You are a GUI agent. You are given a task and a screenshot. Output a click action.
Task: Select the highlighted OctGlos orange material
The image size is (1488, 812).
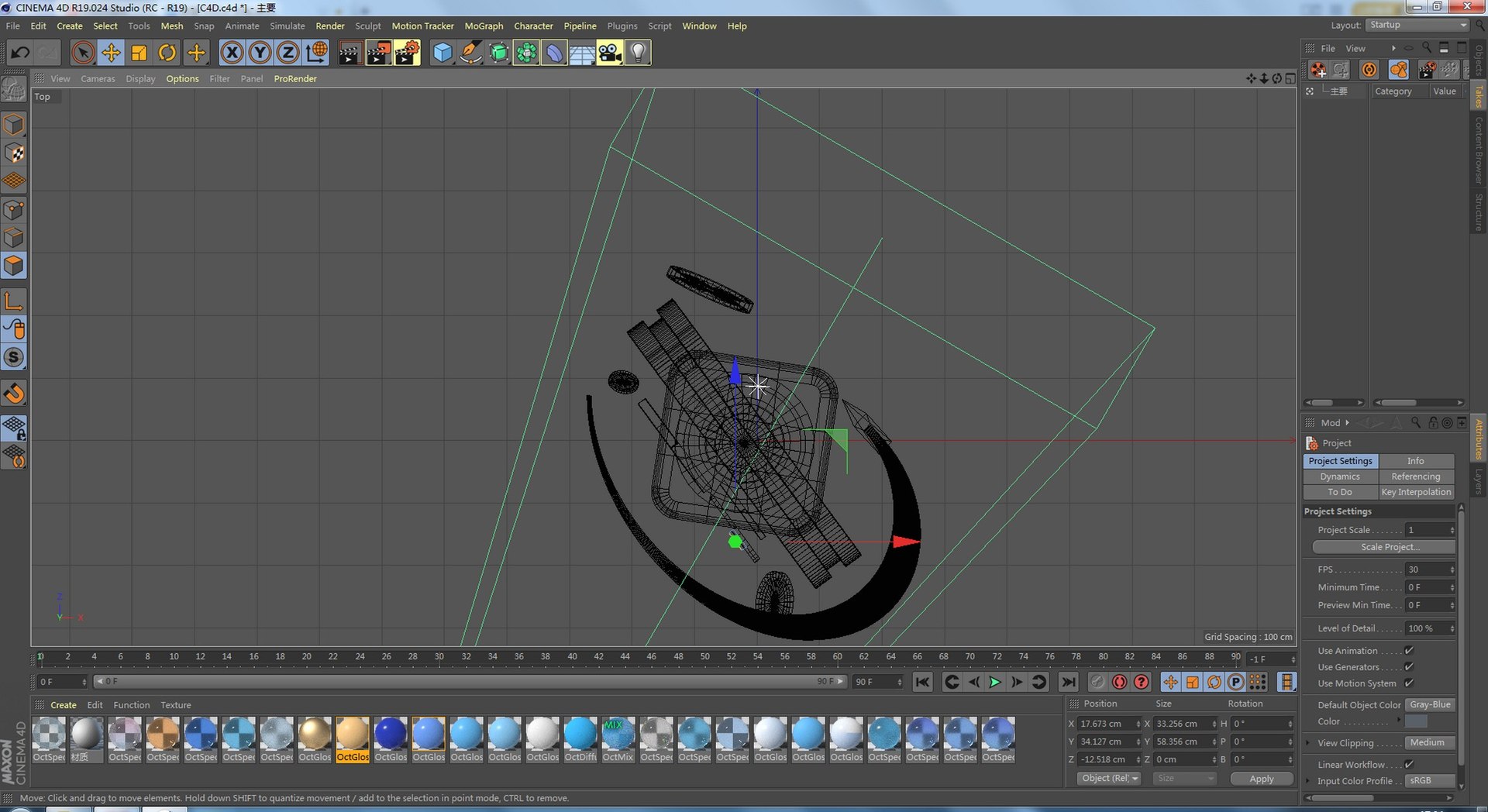(352, 739)
